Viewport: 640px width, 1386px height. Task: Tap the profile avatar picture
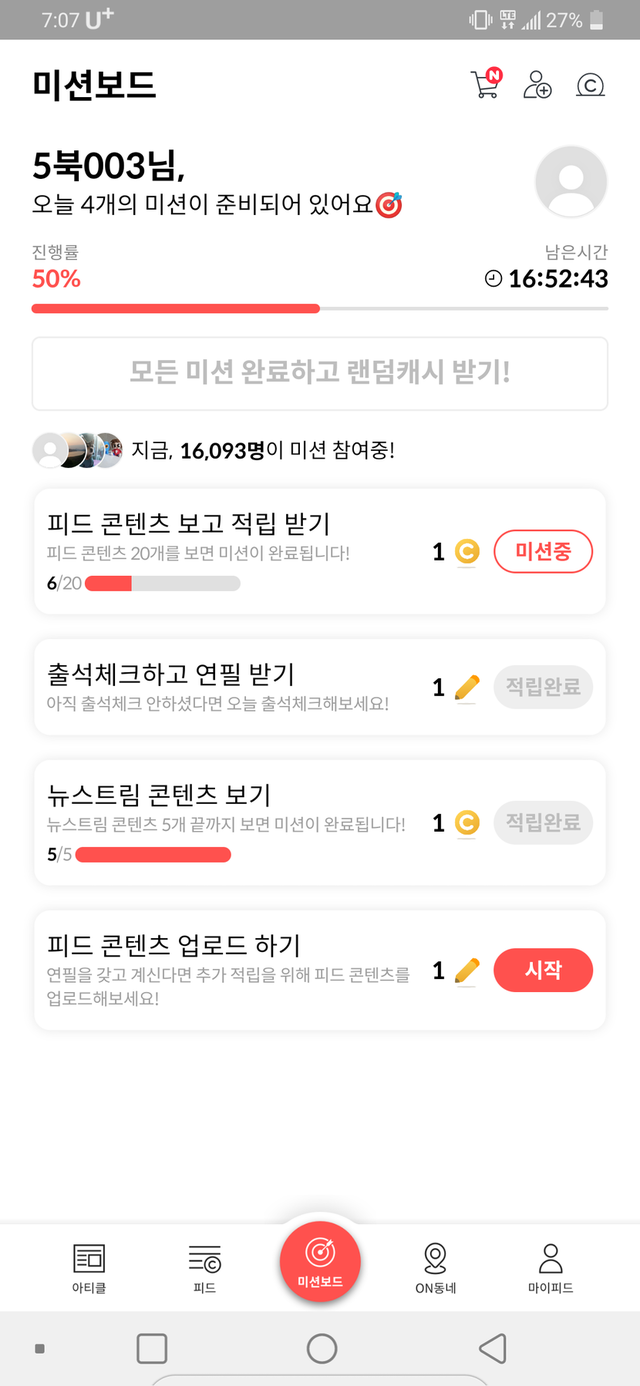coord(571,182)
